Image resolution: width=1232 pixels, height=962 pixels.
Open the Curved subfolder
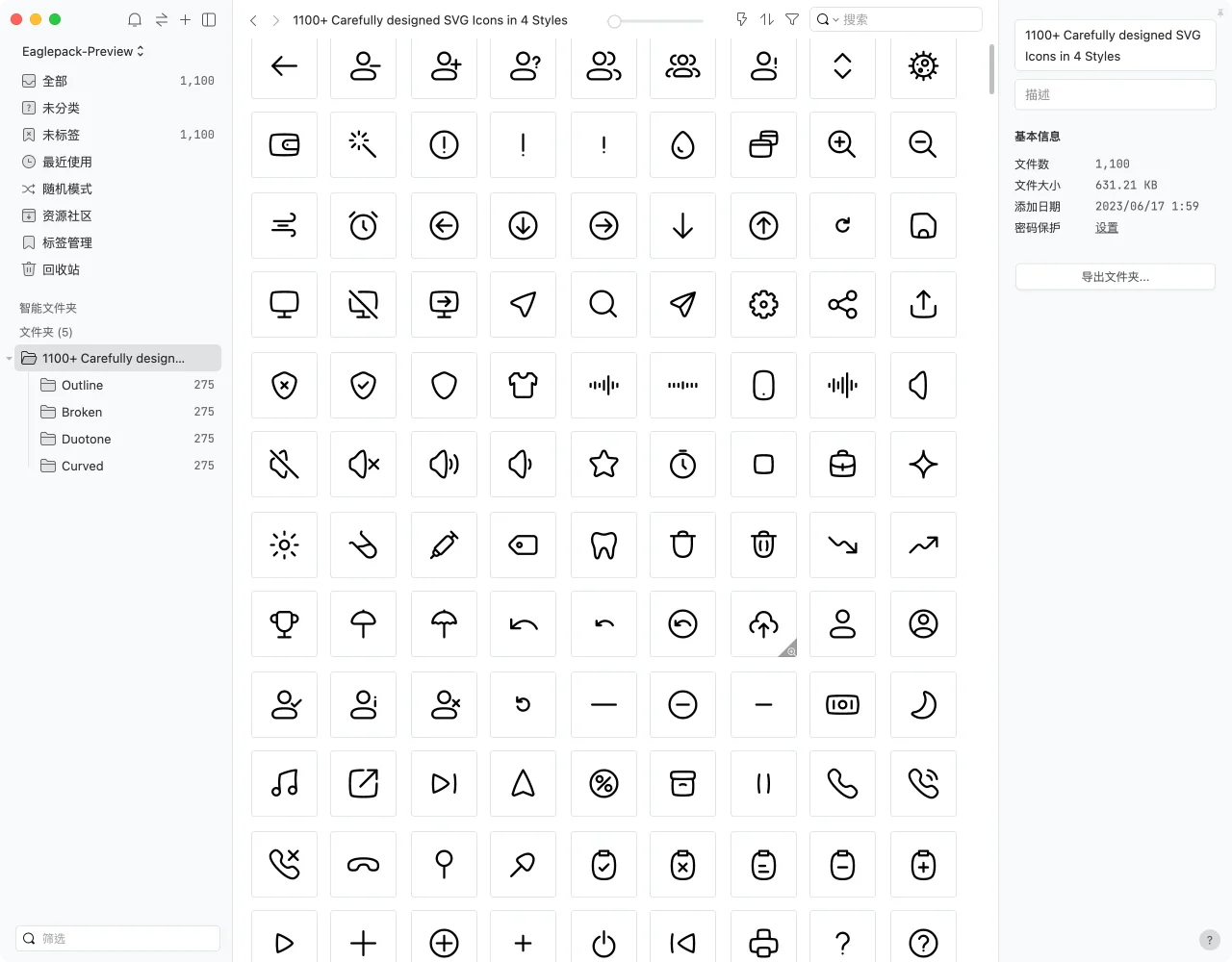127,466
